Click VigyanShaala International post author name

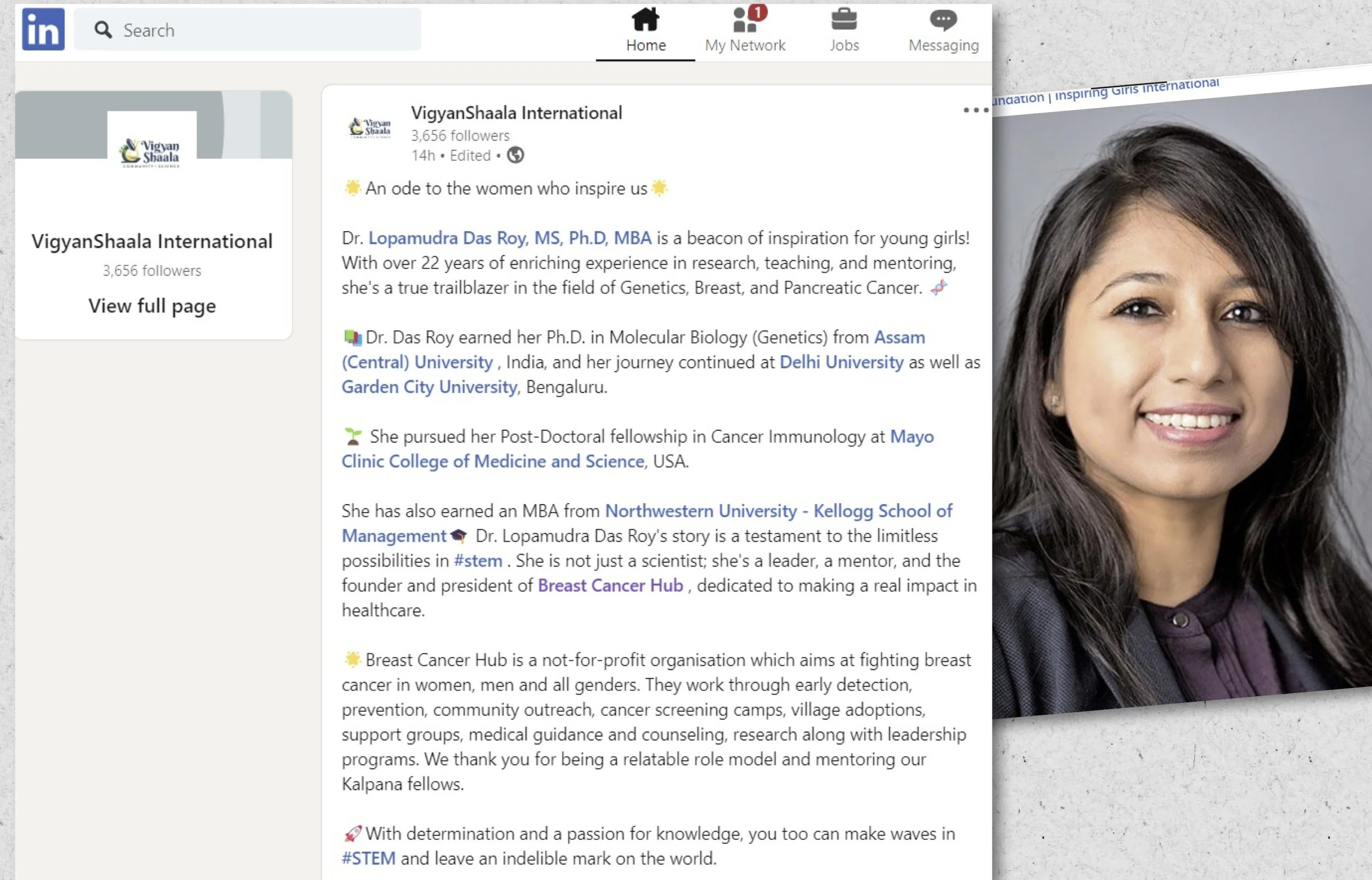click(516, 113)
